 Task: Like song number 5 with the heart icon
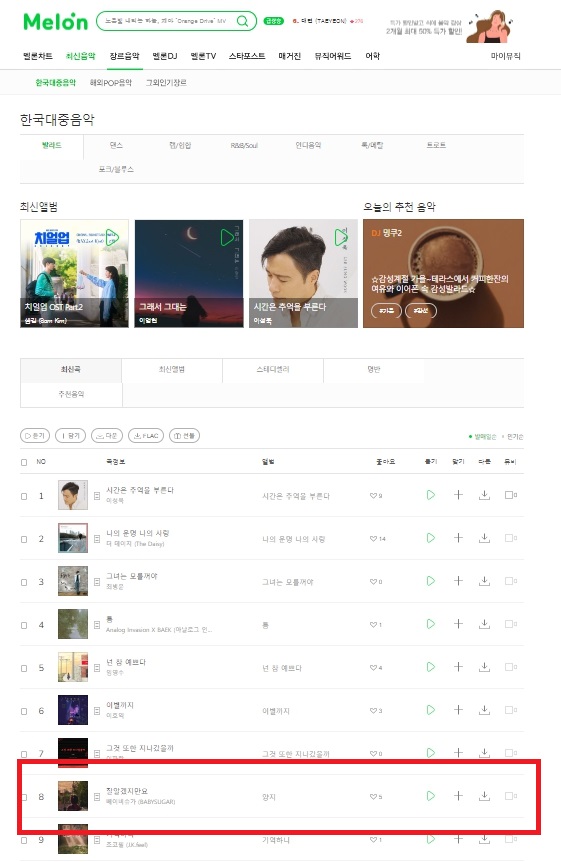(373, 667)
